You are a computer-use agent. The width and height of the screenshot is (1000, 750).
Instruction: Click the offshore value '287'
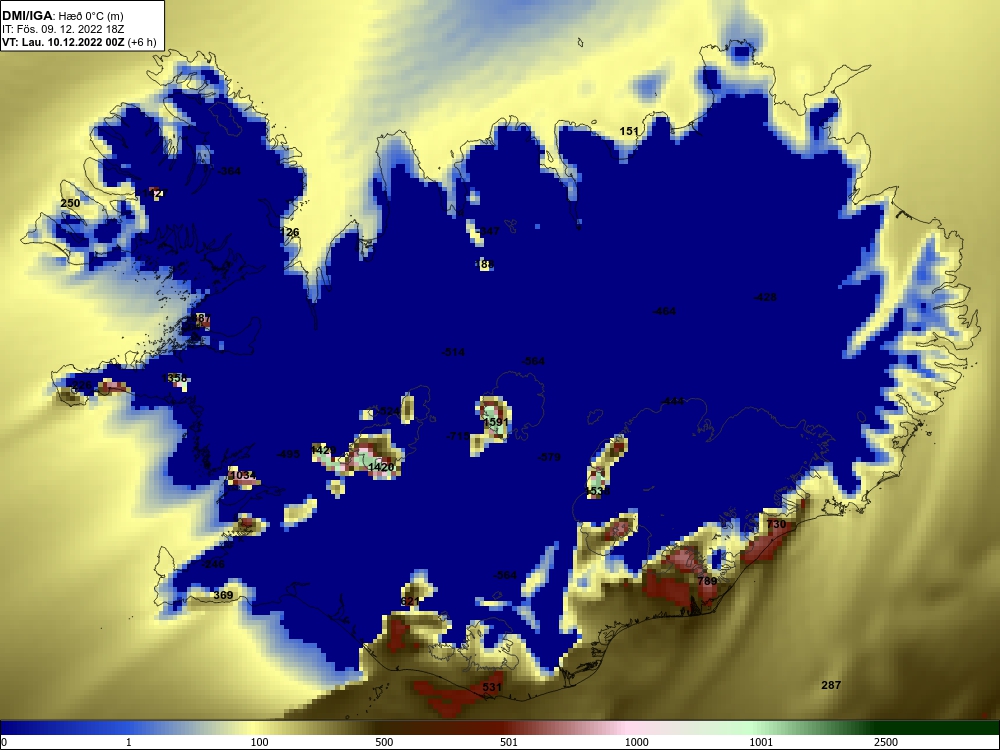pos(831,685)
